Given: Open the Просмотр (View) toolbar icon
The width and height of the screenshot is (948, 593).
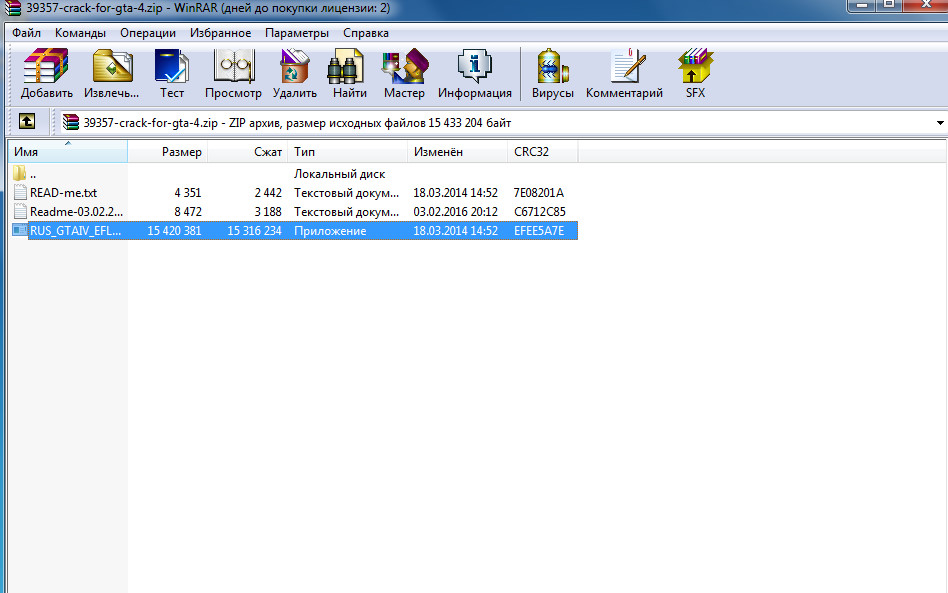Looking at the screenshot, I should point(233,66).
